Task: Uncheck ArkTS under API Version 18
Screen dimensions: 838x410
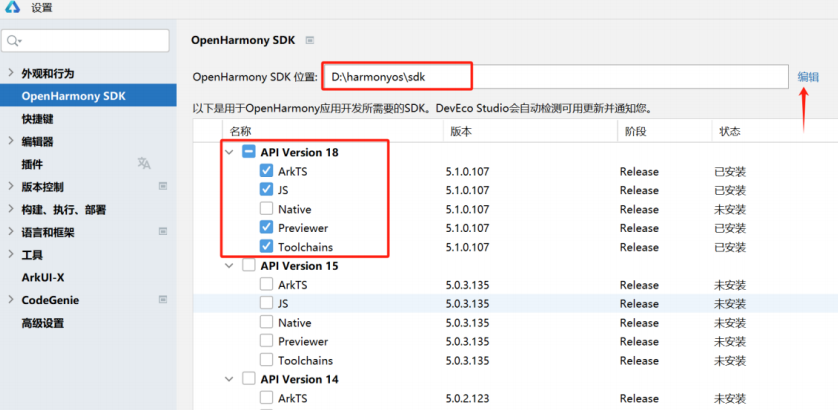Action: 266,171
